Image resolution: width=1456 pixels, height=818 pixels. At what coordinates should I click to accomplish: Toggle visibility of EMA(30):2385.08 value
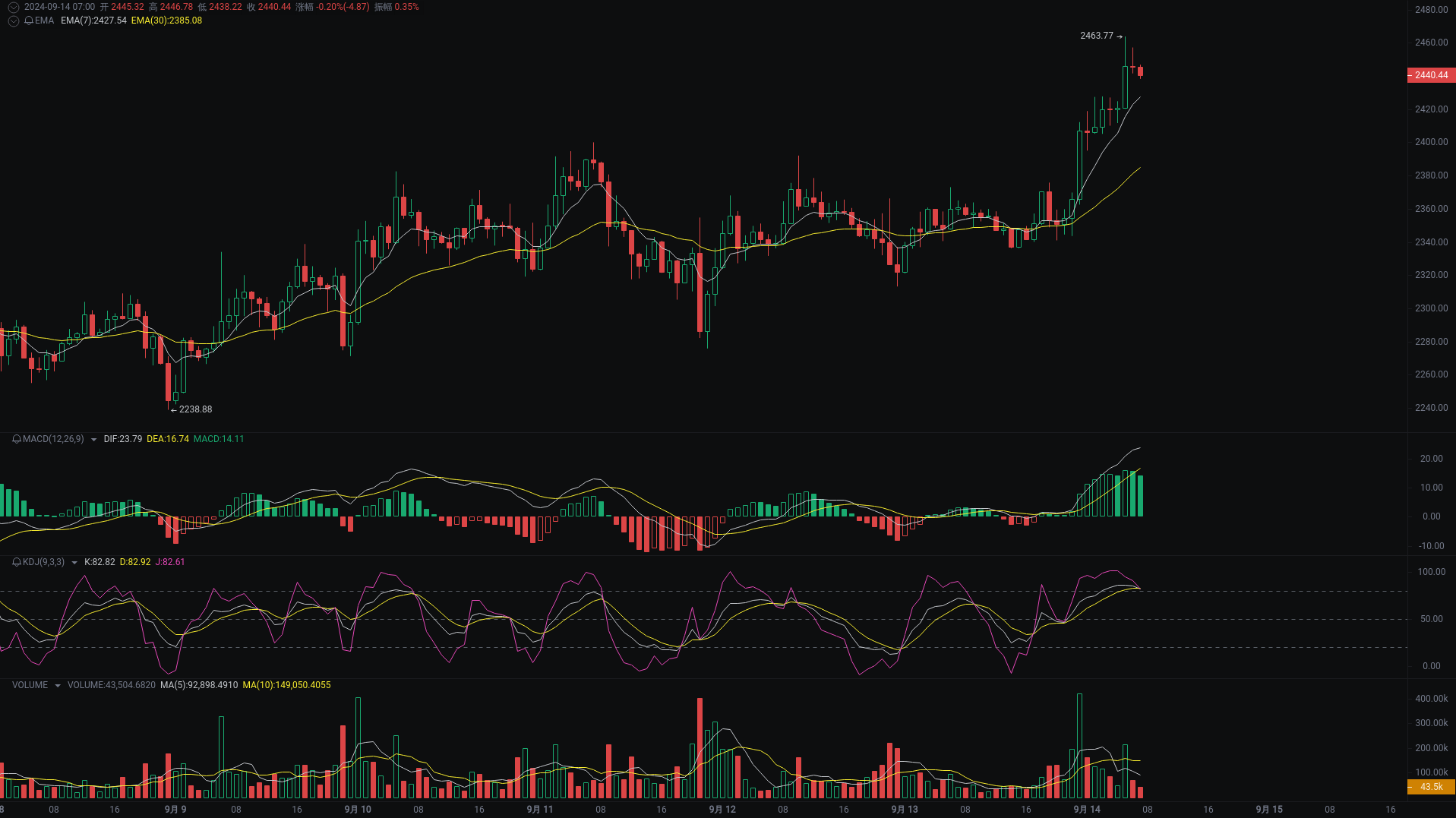pos(167,21)
